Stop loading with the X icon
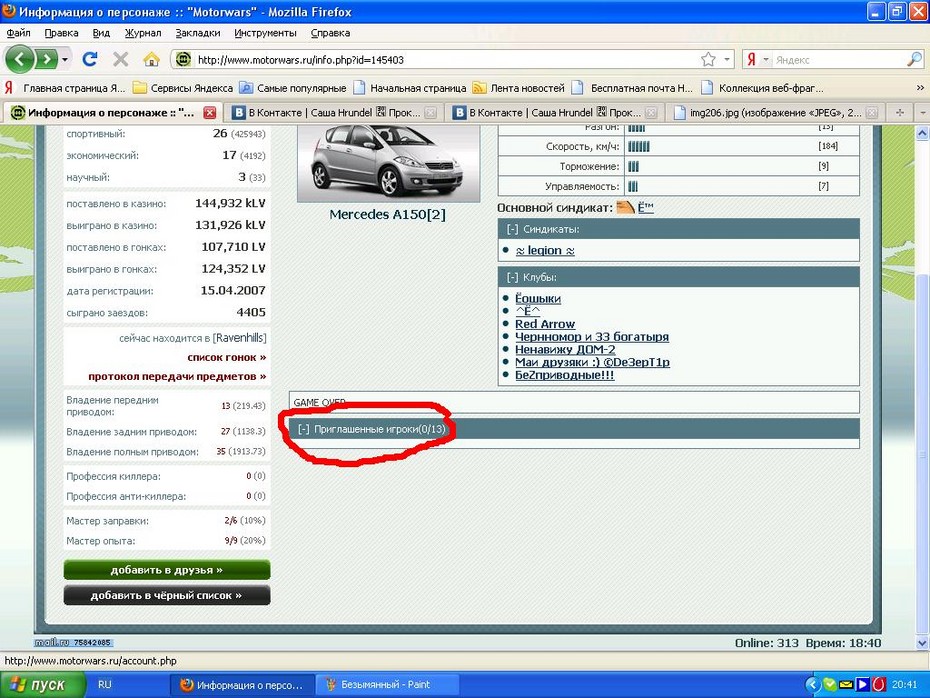 (x=121, y=59)
